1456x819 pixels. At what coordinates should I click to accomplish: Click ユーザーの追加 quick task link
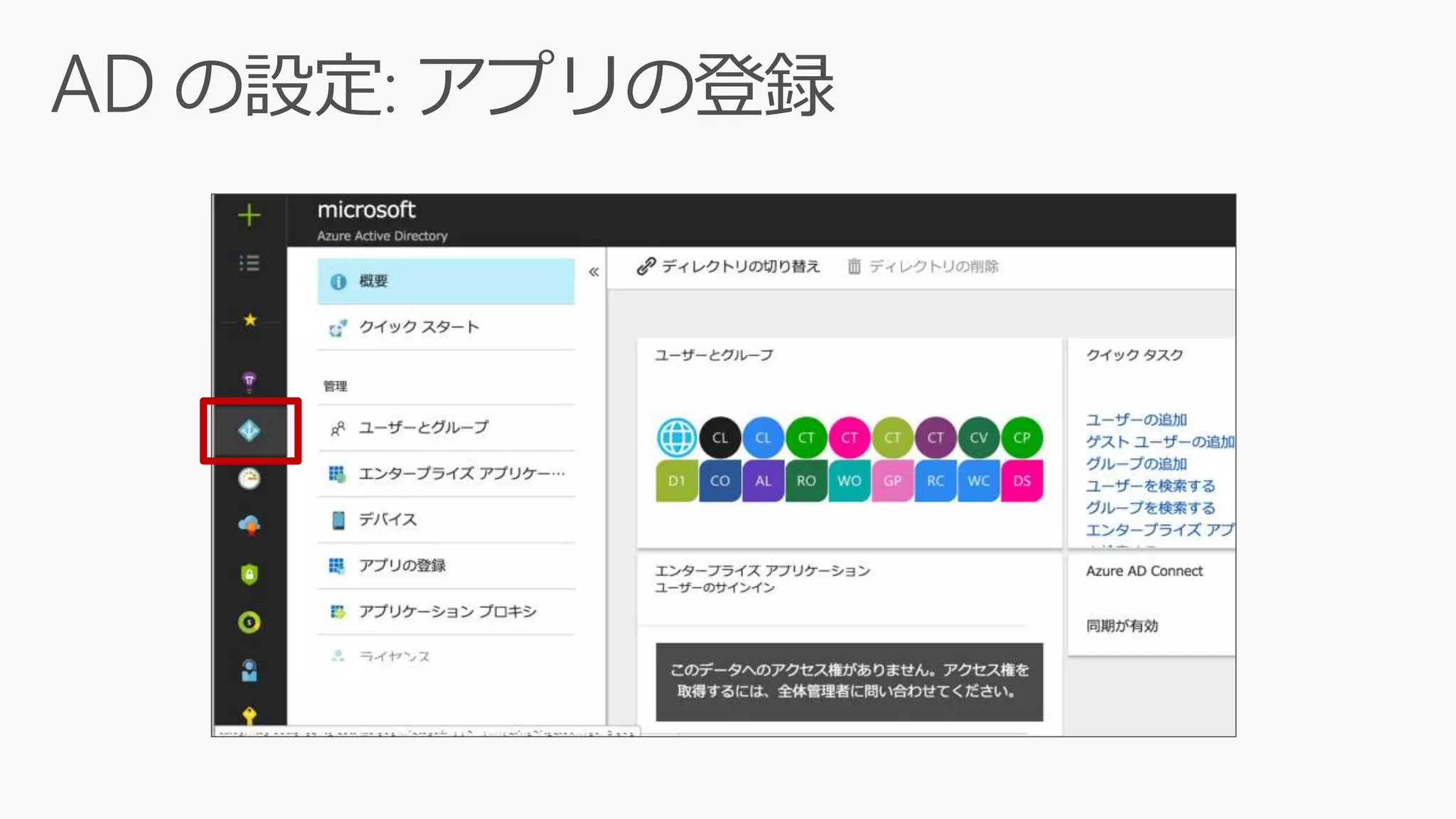[1136, 419]
